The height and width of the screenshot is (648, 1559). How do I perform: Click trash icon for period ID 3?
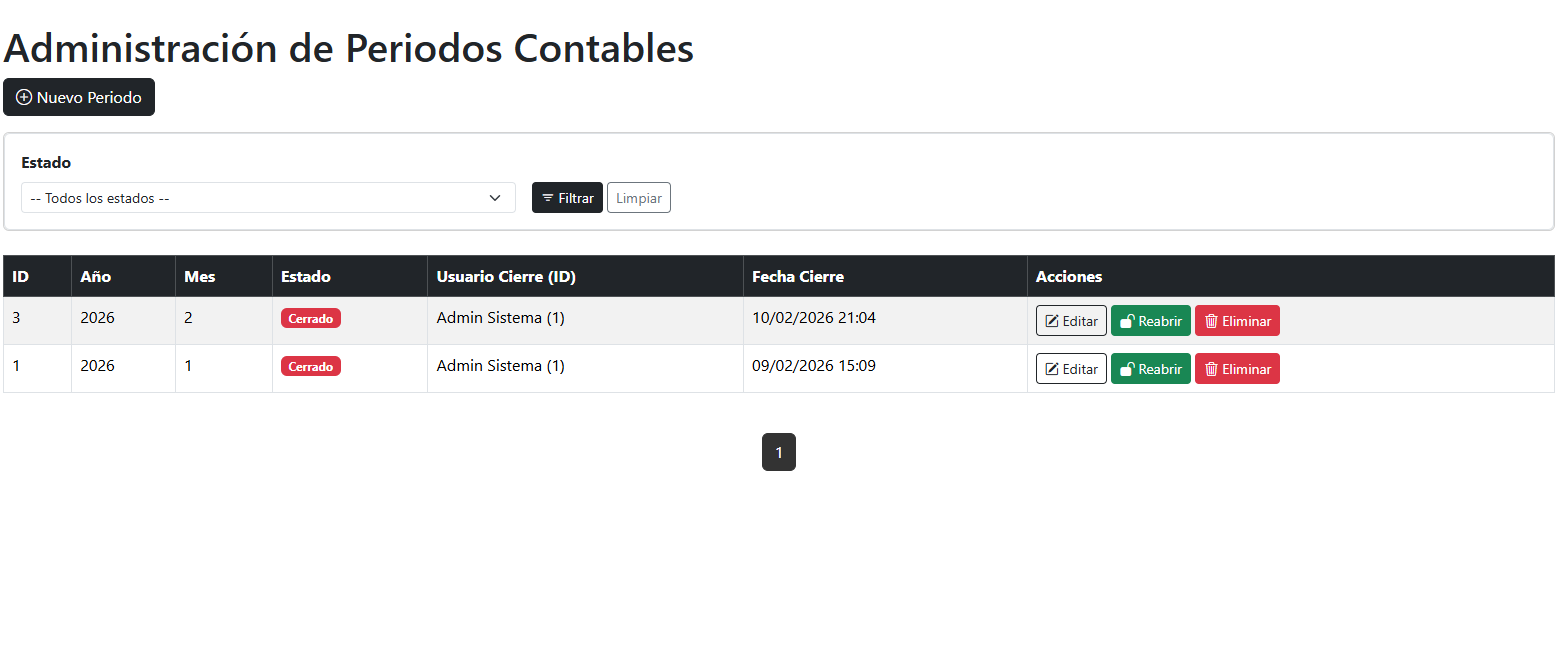(x=1211, y=322)
